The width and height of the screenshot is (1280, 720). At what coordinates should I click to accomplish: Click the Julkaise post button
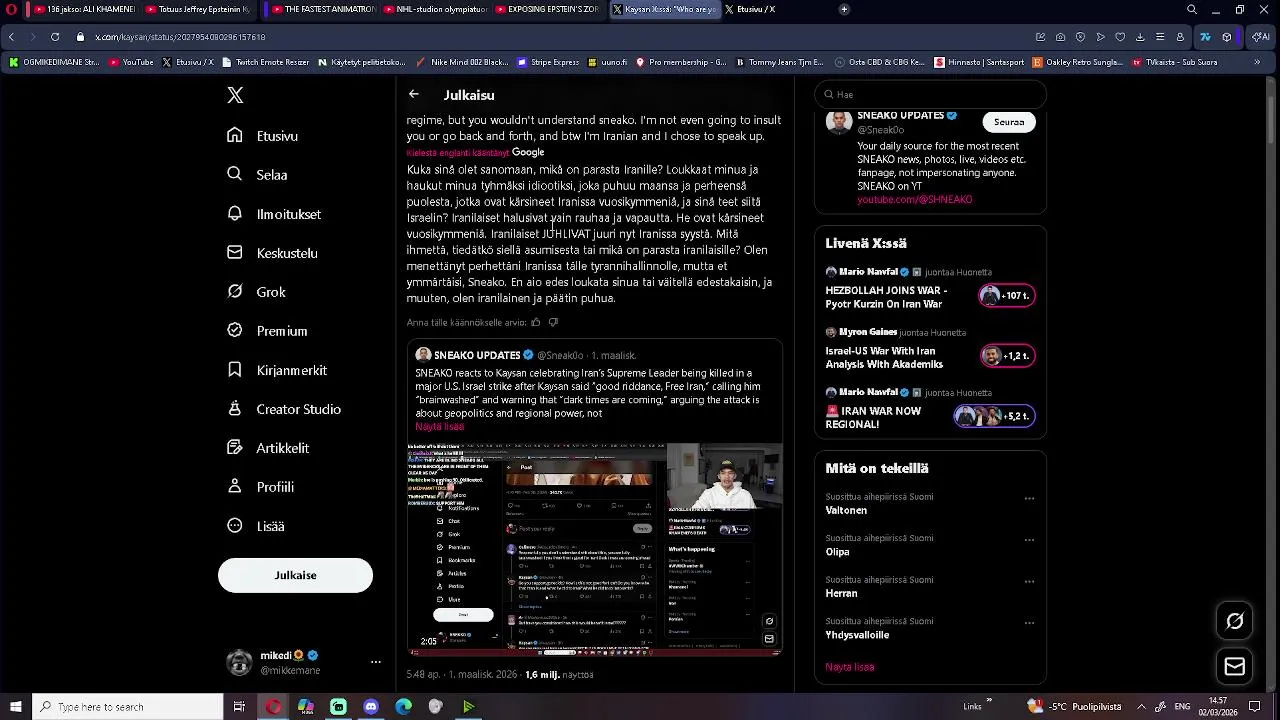[295, 575]
